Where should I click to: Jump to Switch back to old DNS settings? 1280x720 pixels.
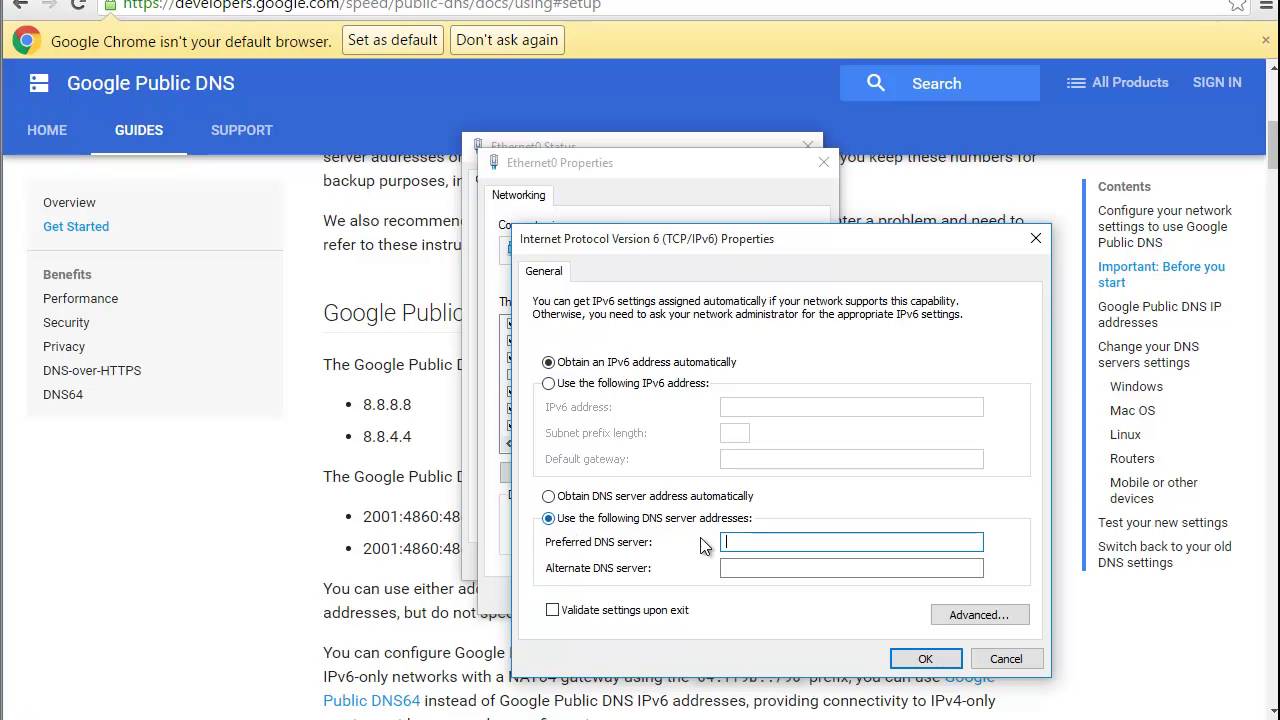coord(1164,555)
